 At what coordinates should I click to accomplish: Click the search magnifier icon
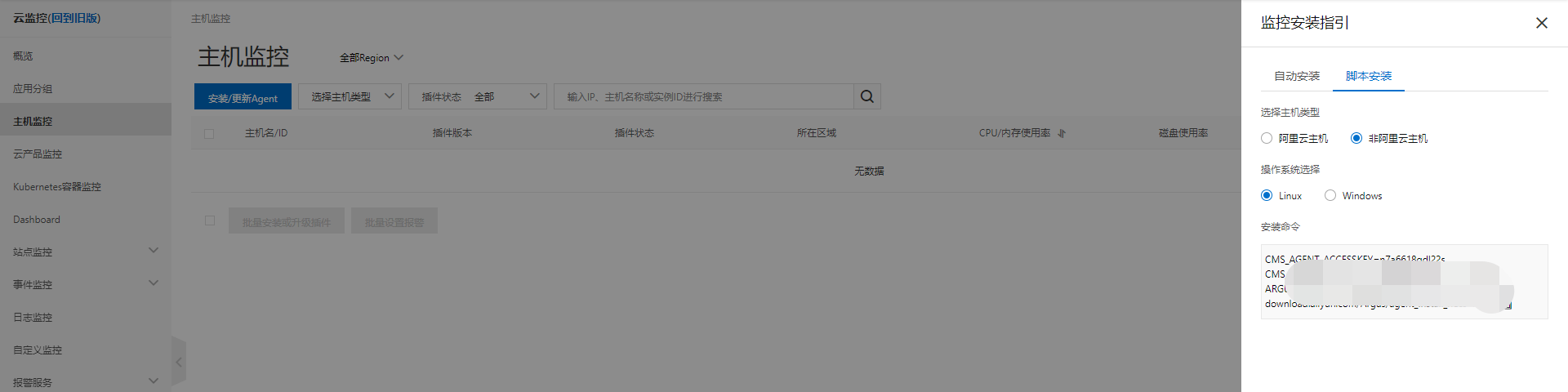coord(866,96)
